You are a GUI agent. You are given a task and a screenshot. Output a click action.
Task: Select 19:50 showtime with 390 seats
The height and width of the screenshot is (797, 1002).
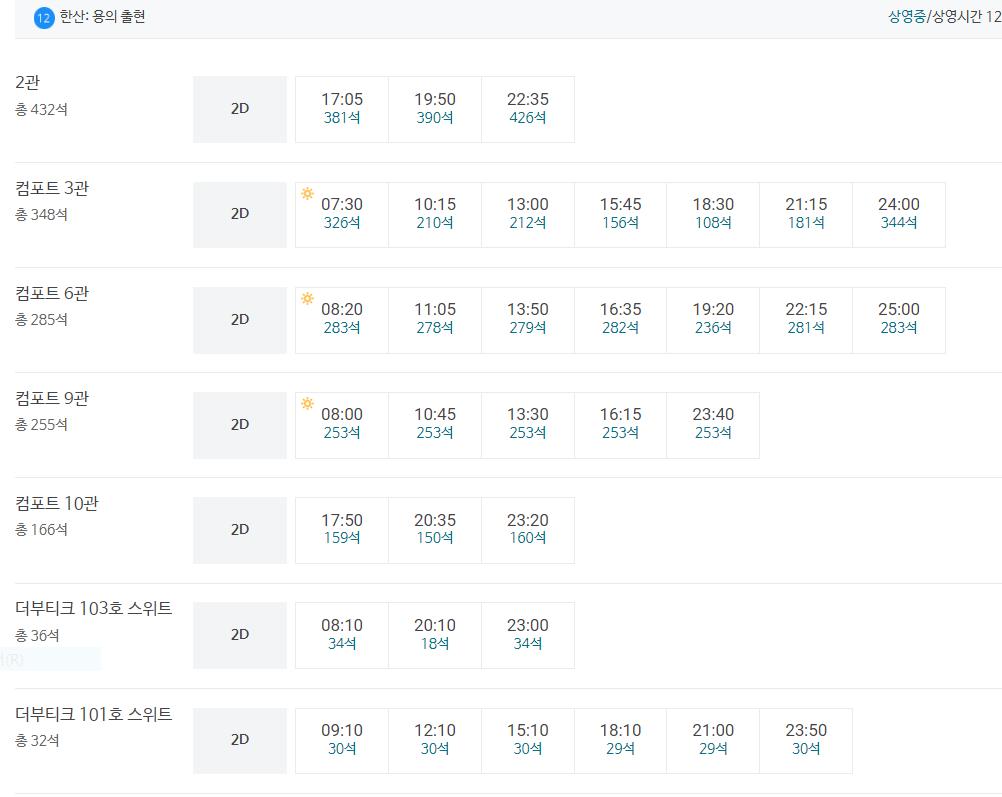pyautogui.click(x=435, y=109)
